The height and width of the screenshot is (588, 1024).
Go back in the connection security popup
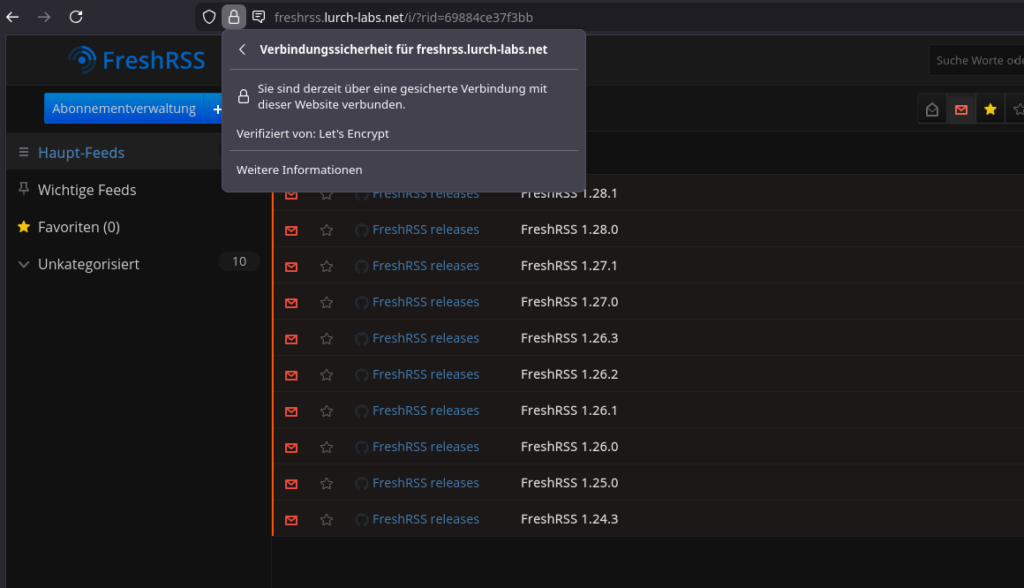point(242,49)
